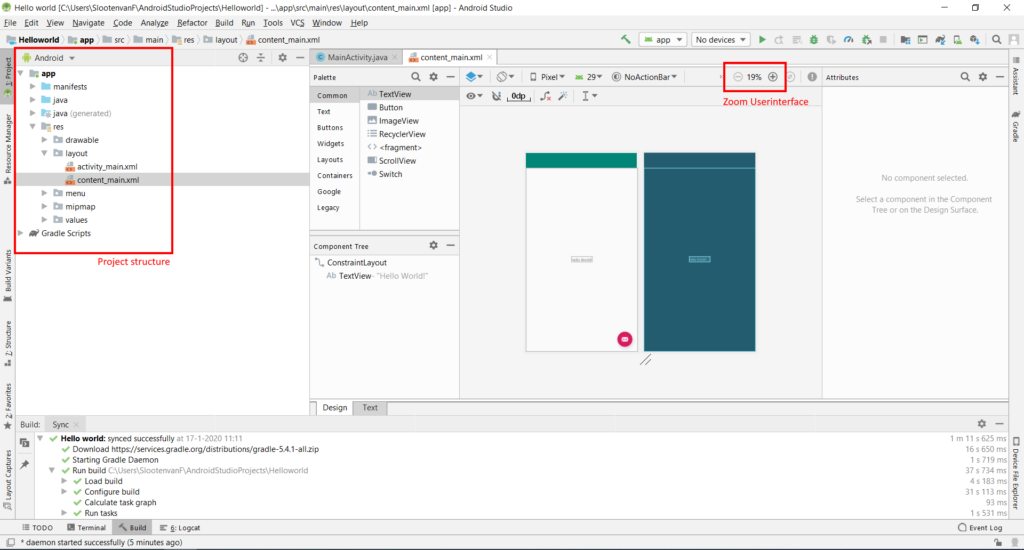Click the pink floating button in design preview
The width and height of the screenshot is (1024, 550).
coord(625,339)
